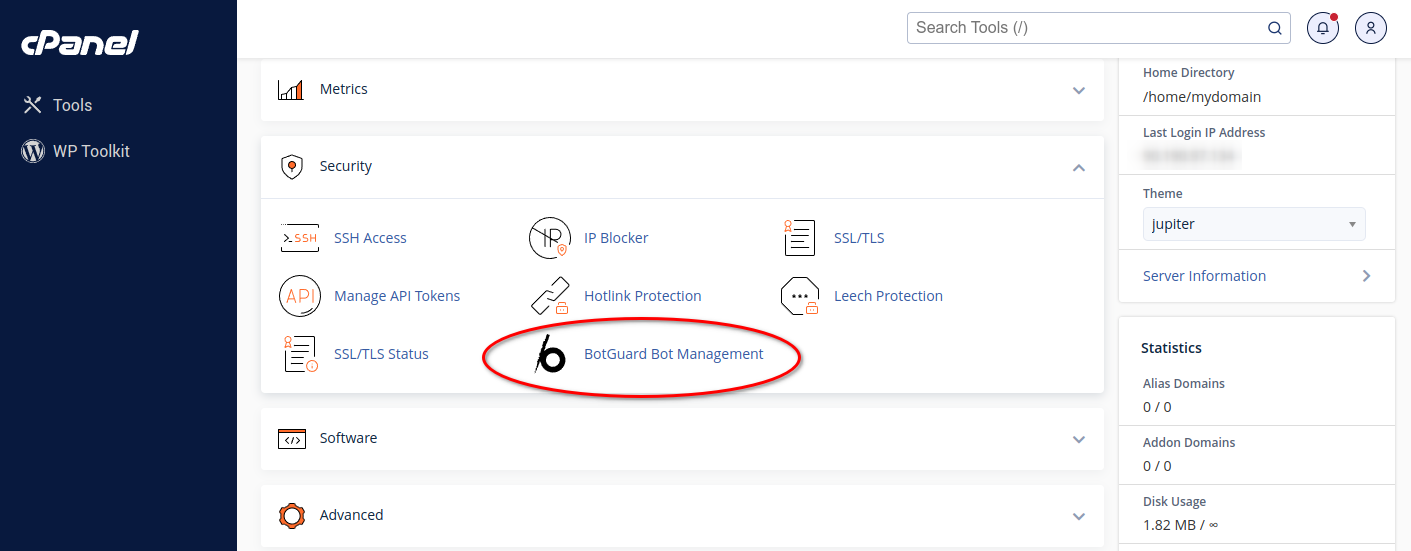Viewport: 1411px width, 551px height.
Task: Expand the Software section chevron
Action: click(x=1079, y=439)
